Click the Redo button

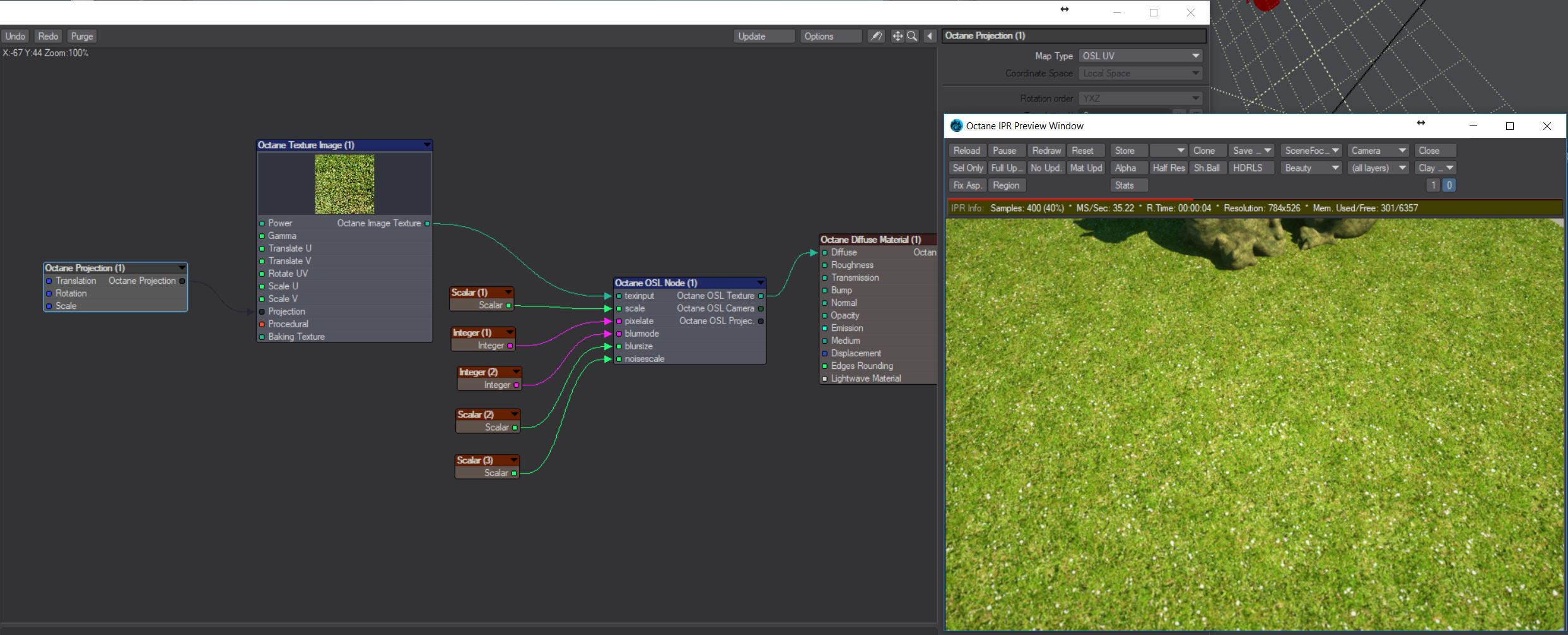(48, 37)
